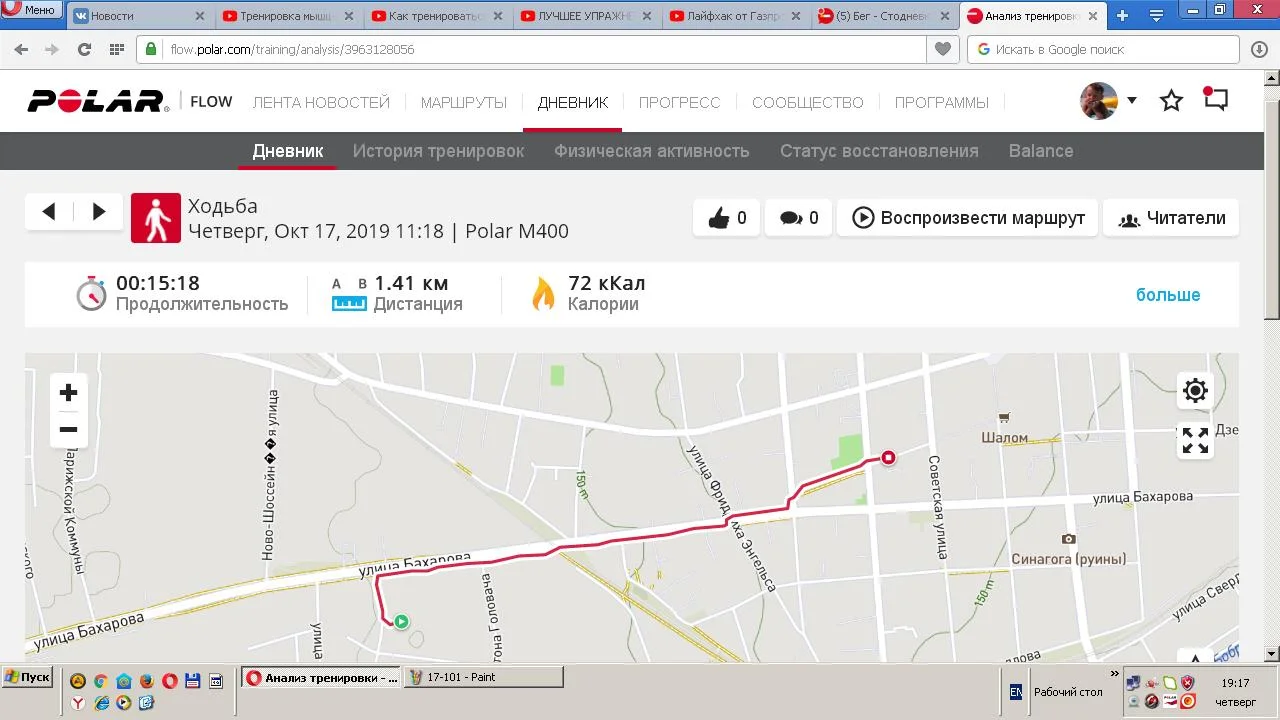Viewport: 1280px width, 720px height.
Task: Go to the next training with right arrow
Action: pyautogui.click(x=98, y=211)
